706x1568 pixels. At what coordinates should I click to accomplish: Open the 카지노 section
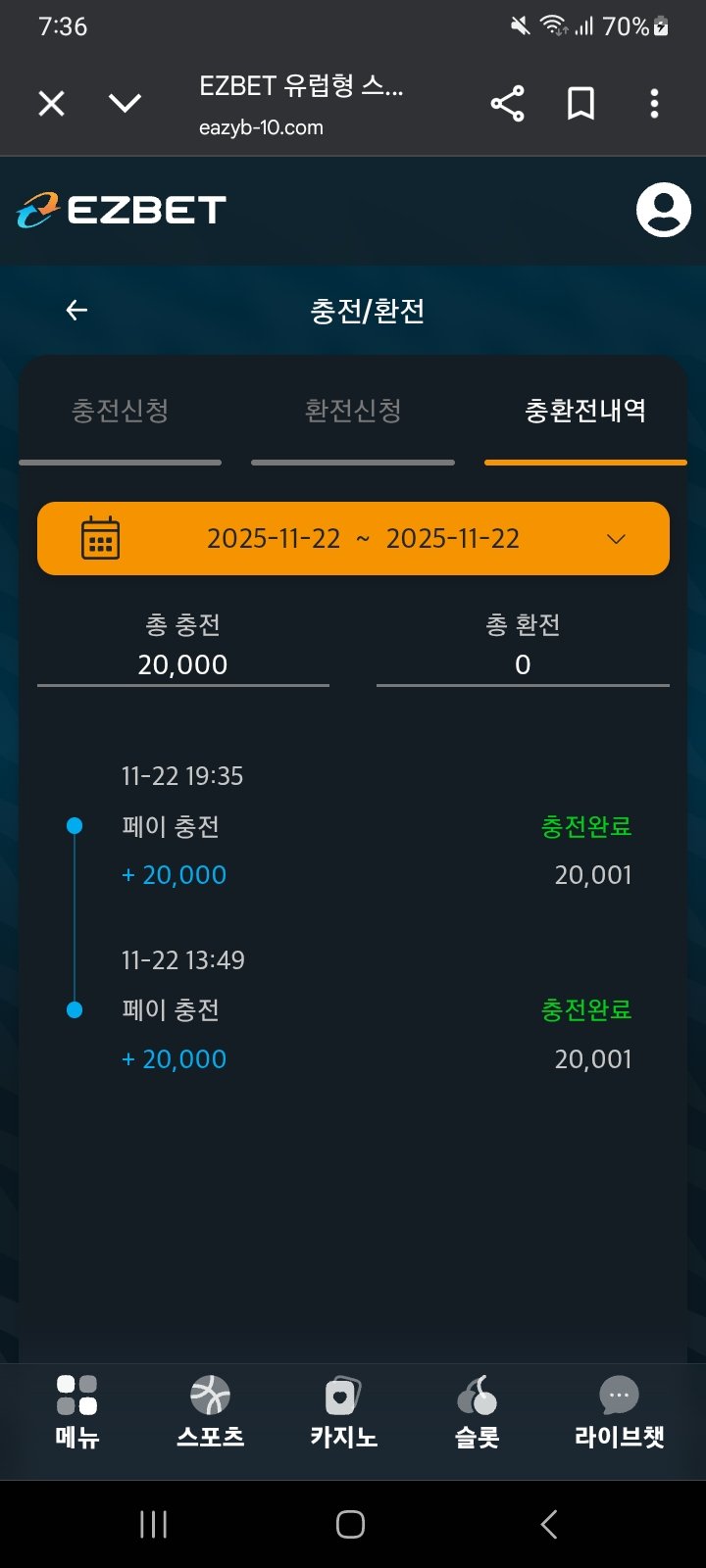343,1411
